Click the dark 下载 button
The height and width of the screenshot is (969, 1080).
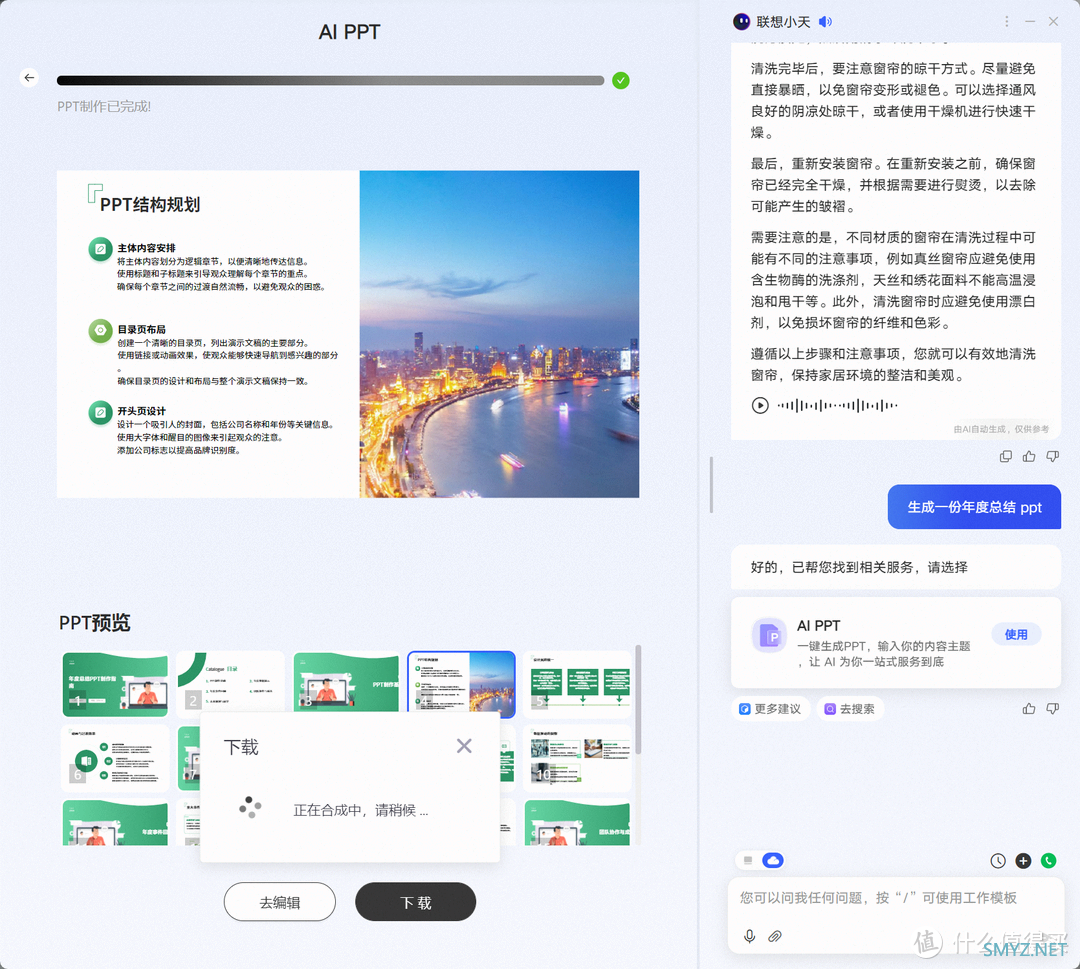[x=415, y=902]
